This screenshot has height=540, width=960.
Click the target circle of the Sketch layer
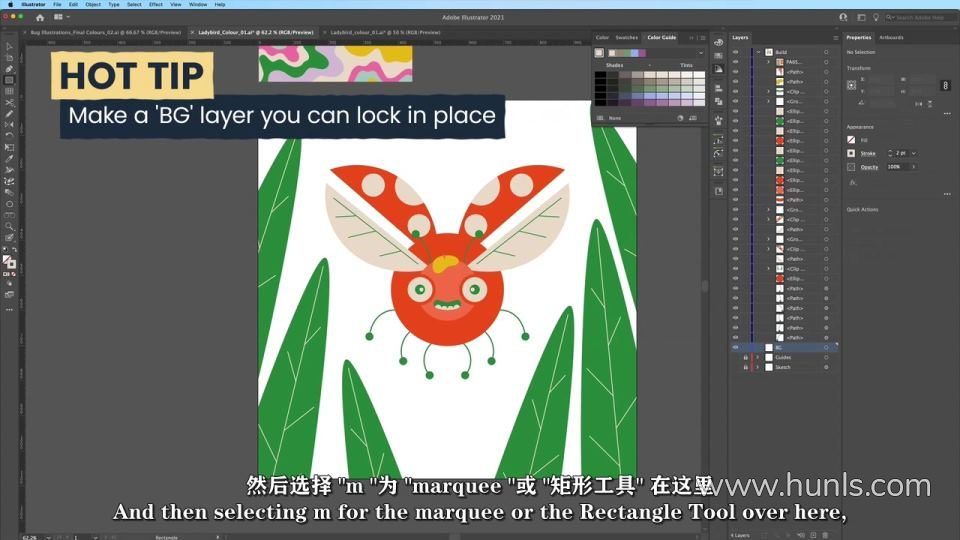click(826, 367)
